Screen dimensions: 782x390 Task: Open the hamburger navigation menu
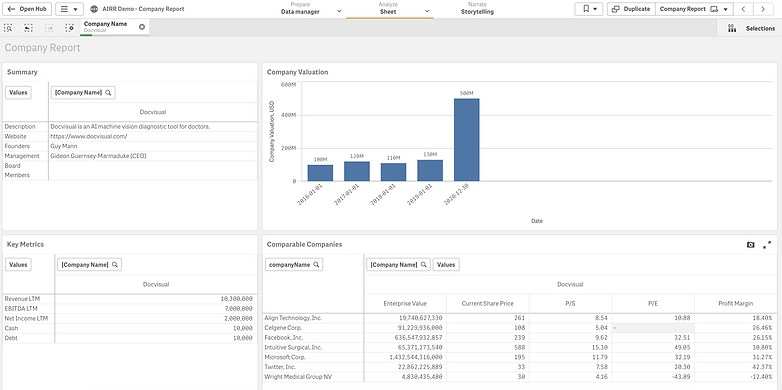69,9
